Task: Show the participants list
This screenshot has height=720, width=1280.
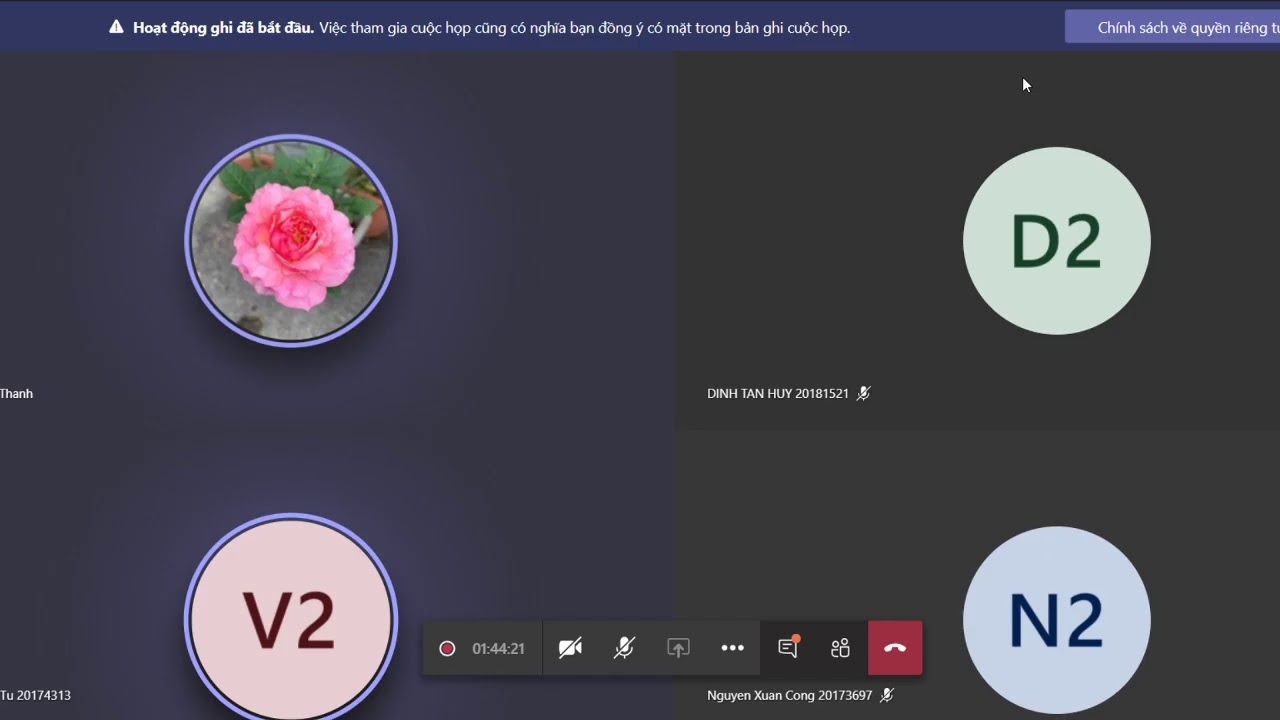Action: (840, 648)
